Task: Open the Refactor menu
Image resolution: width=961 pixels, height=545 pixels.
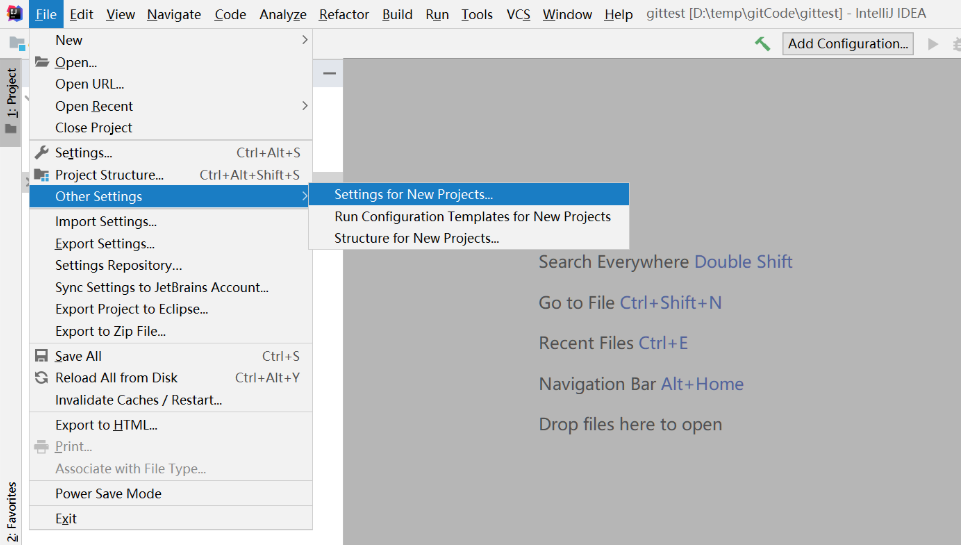Action: point(344,14)
